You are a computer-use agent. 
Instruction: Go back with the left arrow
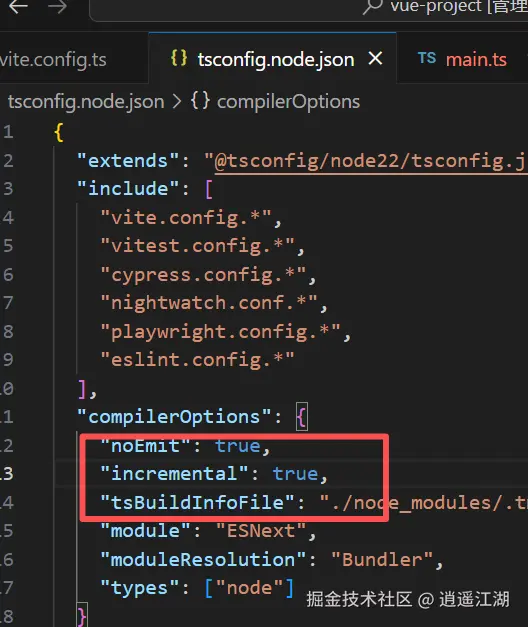point(18,6)
